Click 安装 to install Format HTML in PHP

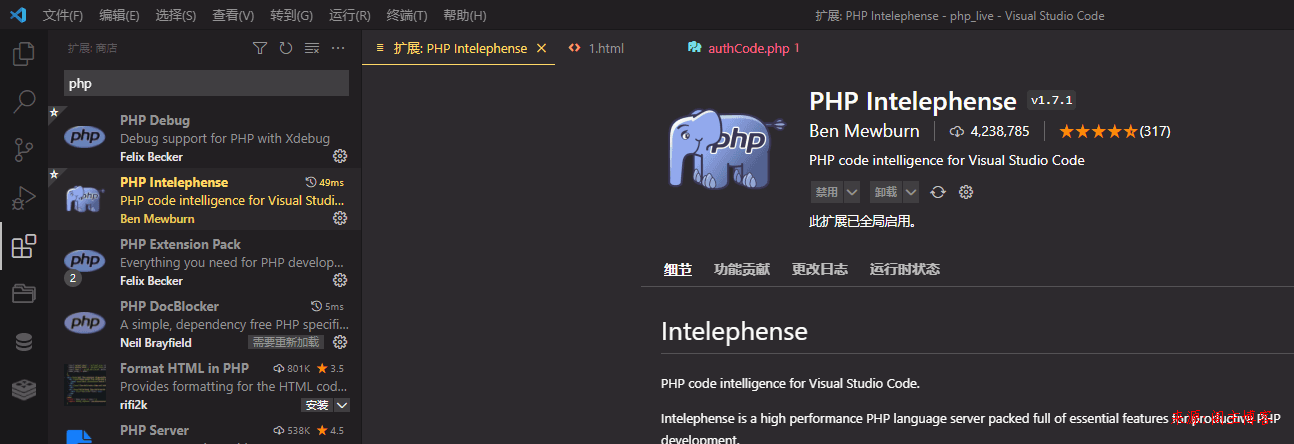point(317,405)
